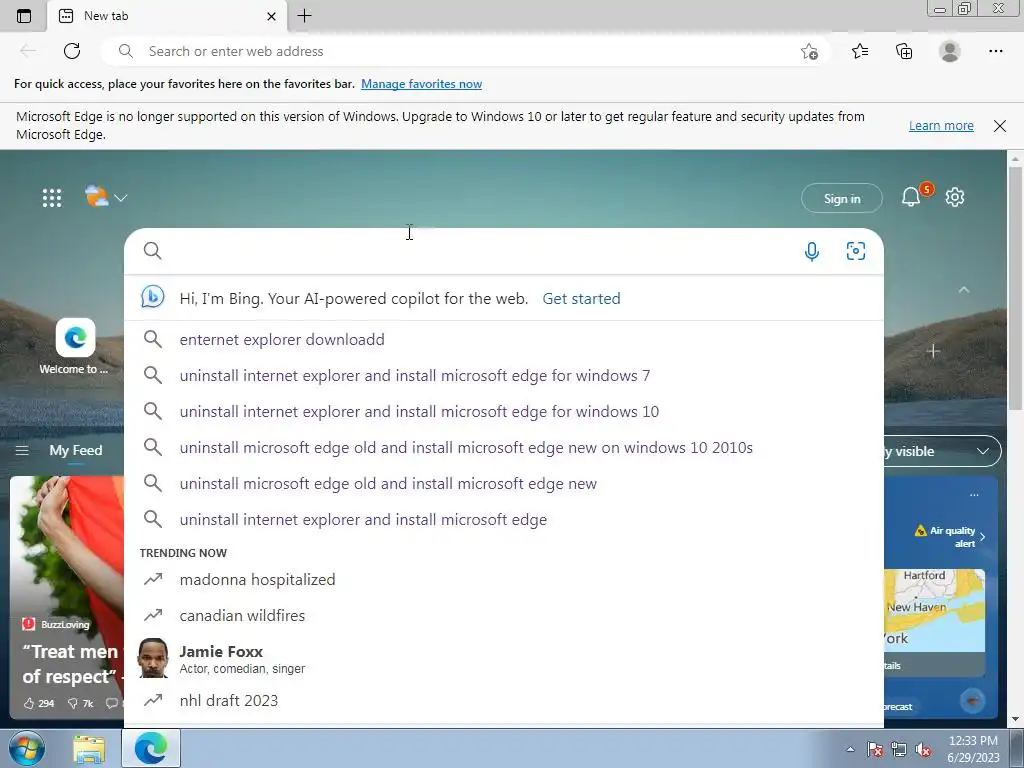Open the app launcher grid icon

[52, 198]
